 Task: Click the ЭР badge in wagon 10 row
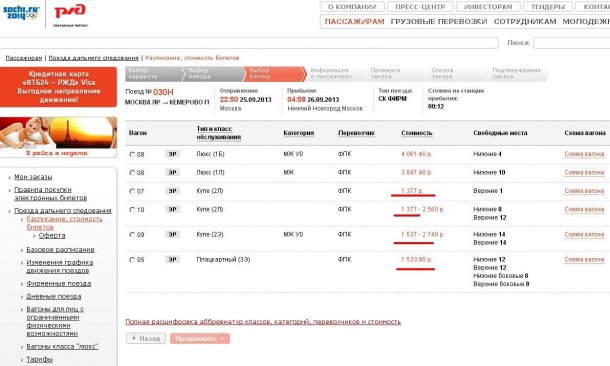click(172, 210)
